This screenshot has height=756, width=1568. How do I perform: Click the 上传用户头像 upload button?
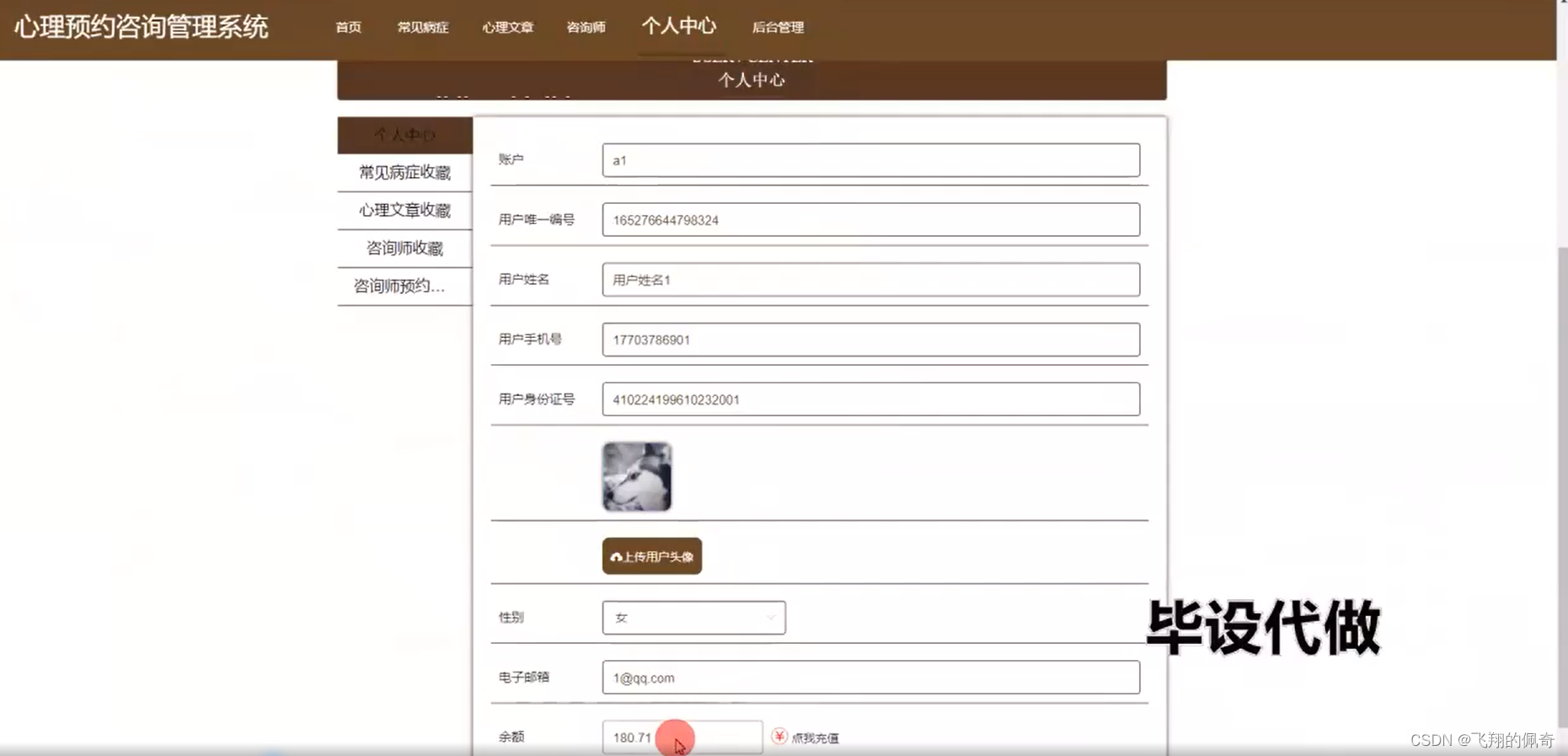tap(652, 556)
